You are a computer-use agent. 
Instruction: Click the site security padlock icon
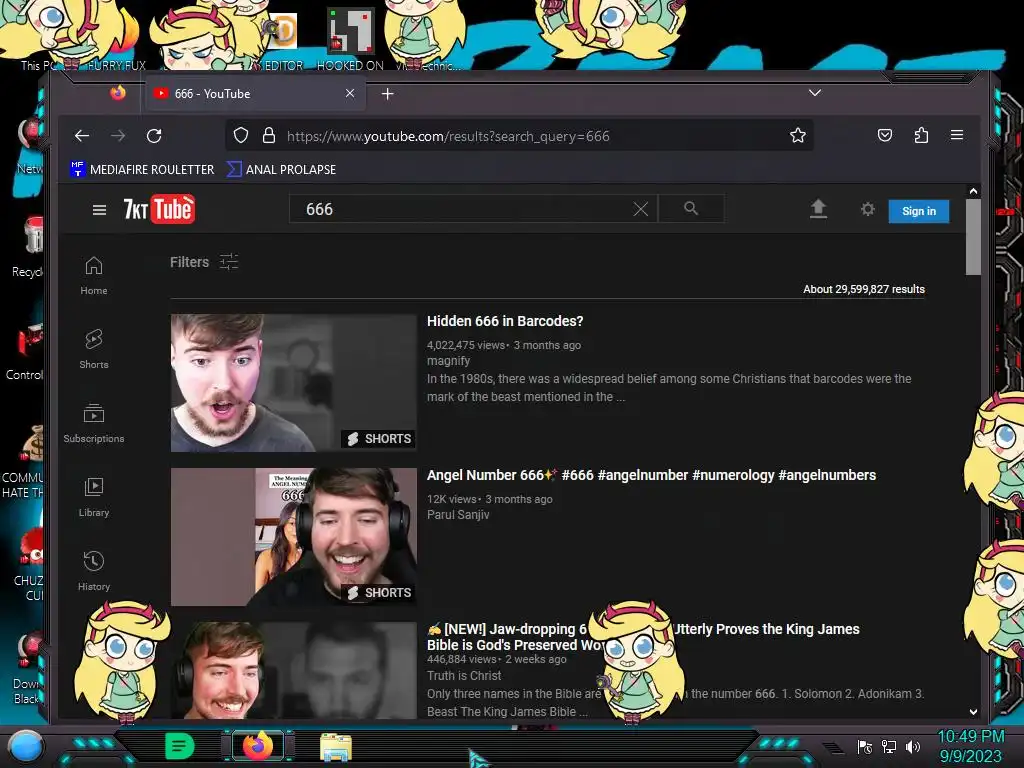click(268, 135)
